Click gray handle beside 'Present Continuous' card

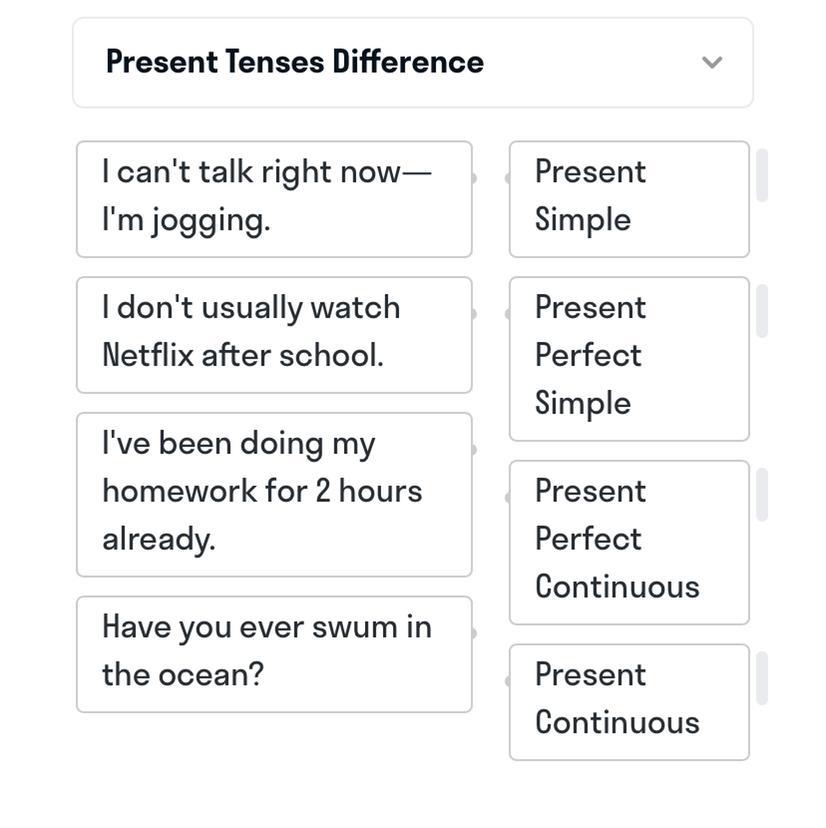click(x=762, y=679)
